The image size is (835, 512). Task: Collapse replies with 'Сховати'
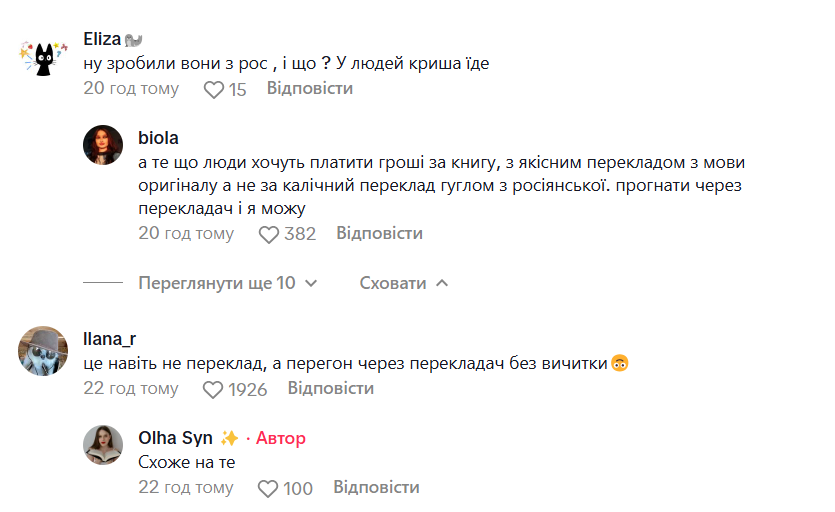[x=393, y=283]
